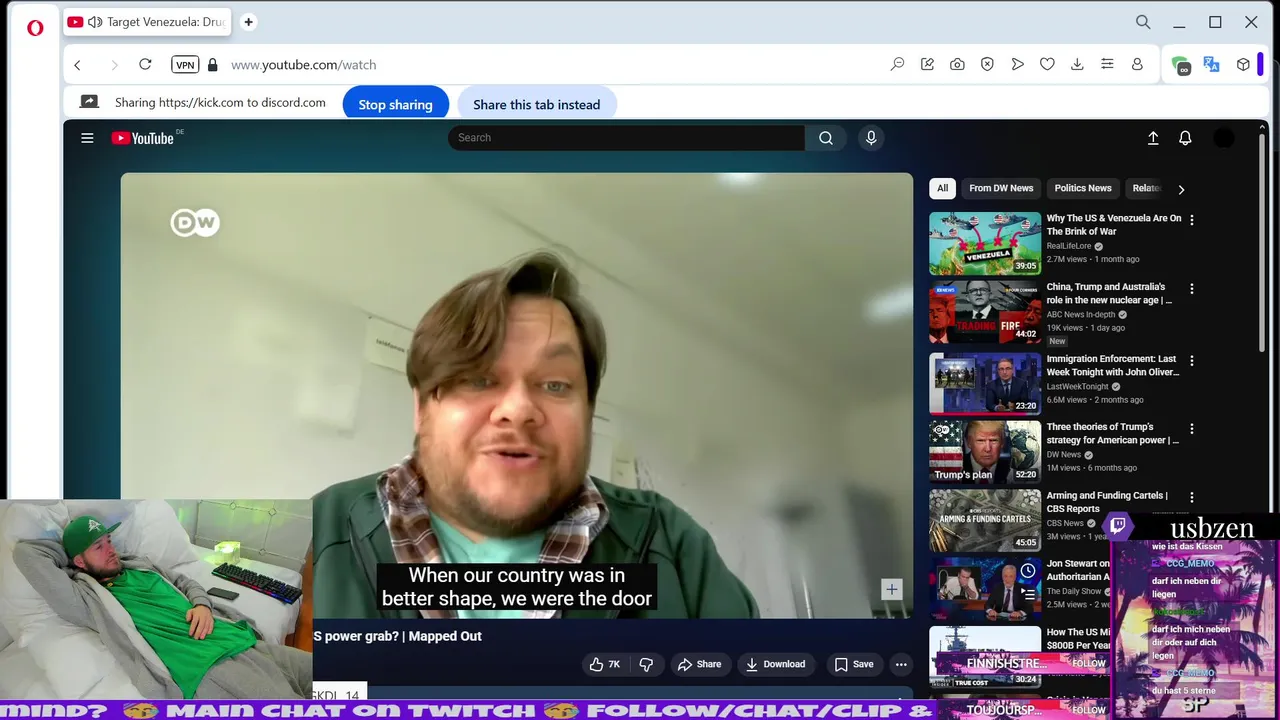
Task: Open Why The US & Venezuela video thumbnail
Action: pos(985,243)
